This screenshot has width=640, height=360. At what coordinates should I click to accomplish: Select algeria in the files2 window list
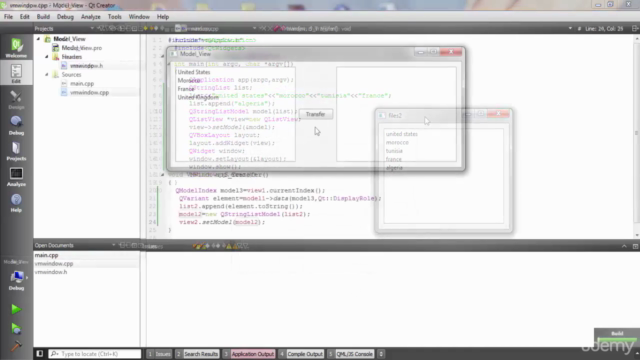[394, 168]
